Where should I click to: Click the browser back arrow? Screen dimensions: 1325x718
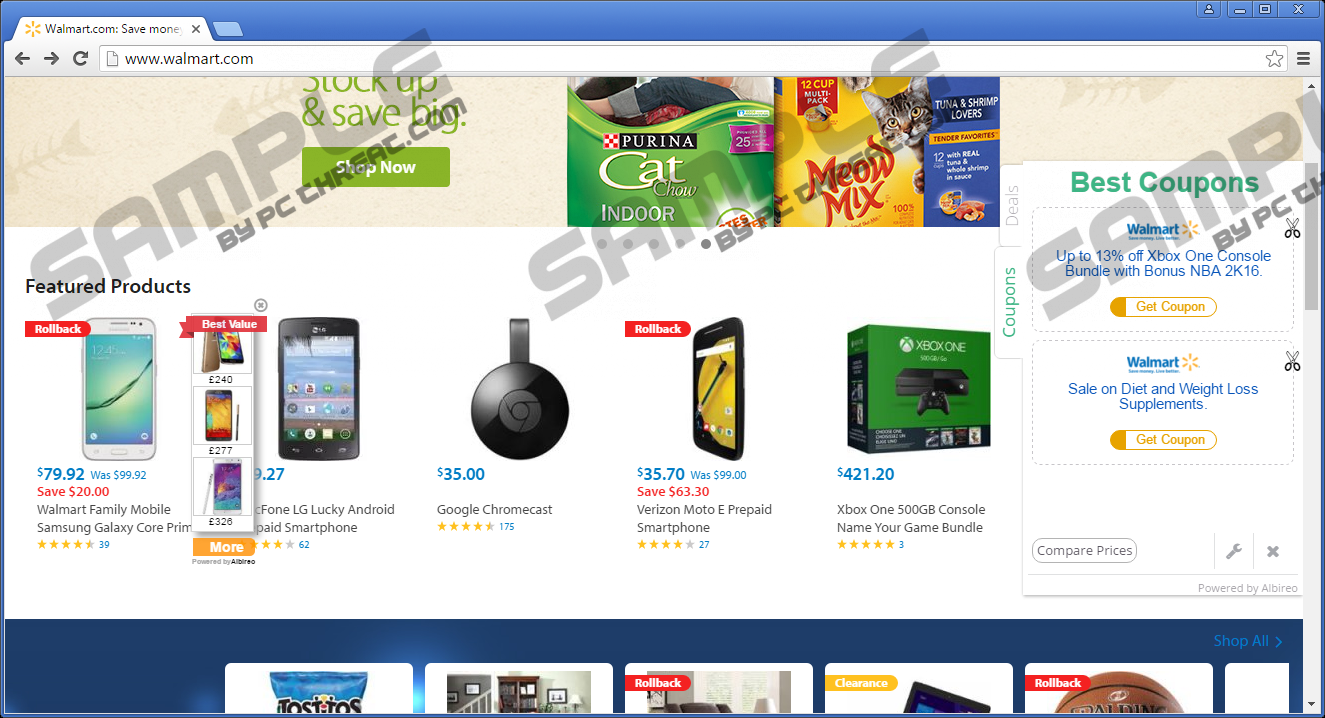(x=22, y=59)
